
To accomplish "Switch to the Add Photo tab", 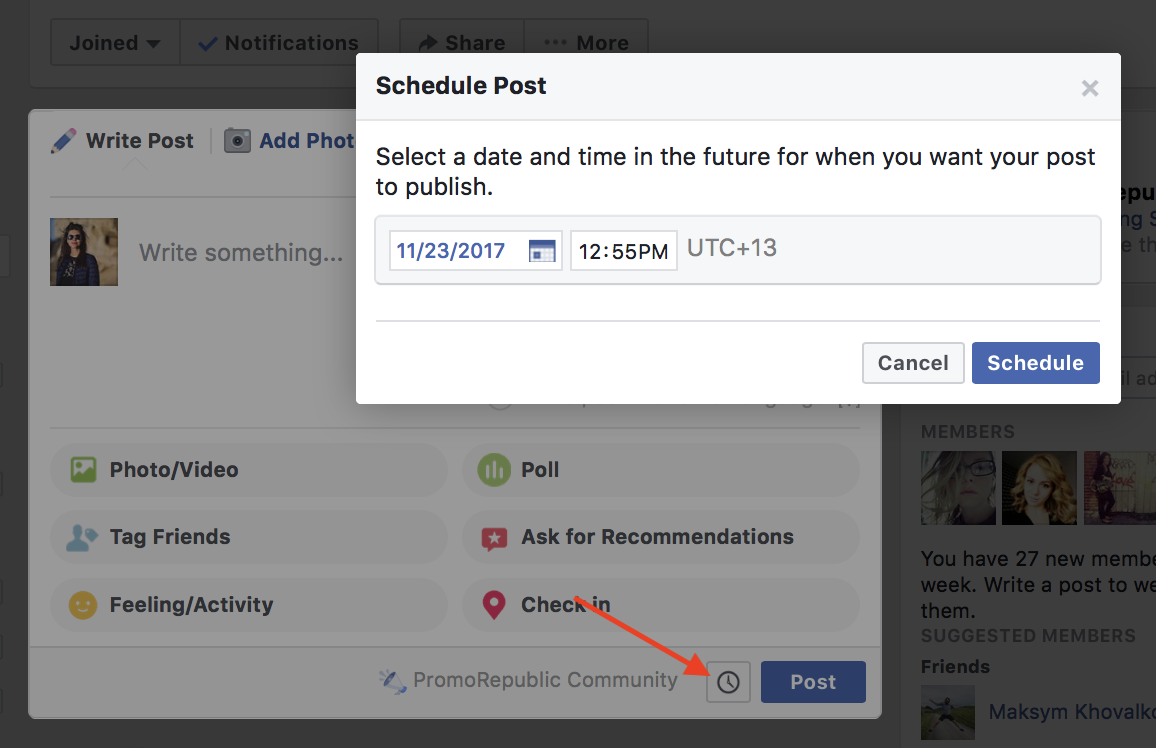I will coord(290,141).
